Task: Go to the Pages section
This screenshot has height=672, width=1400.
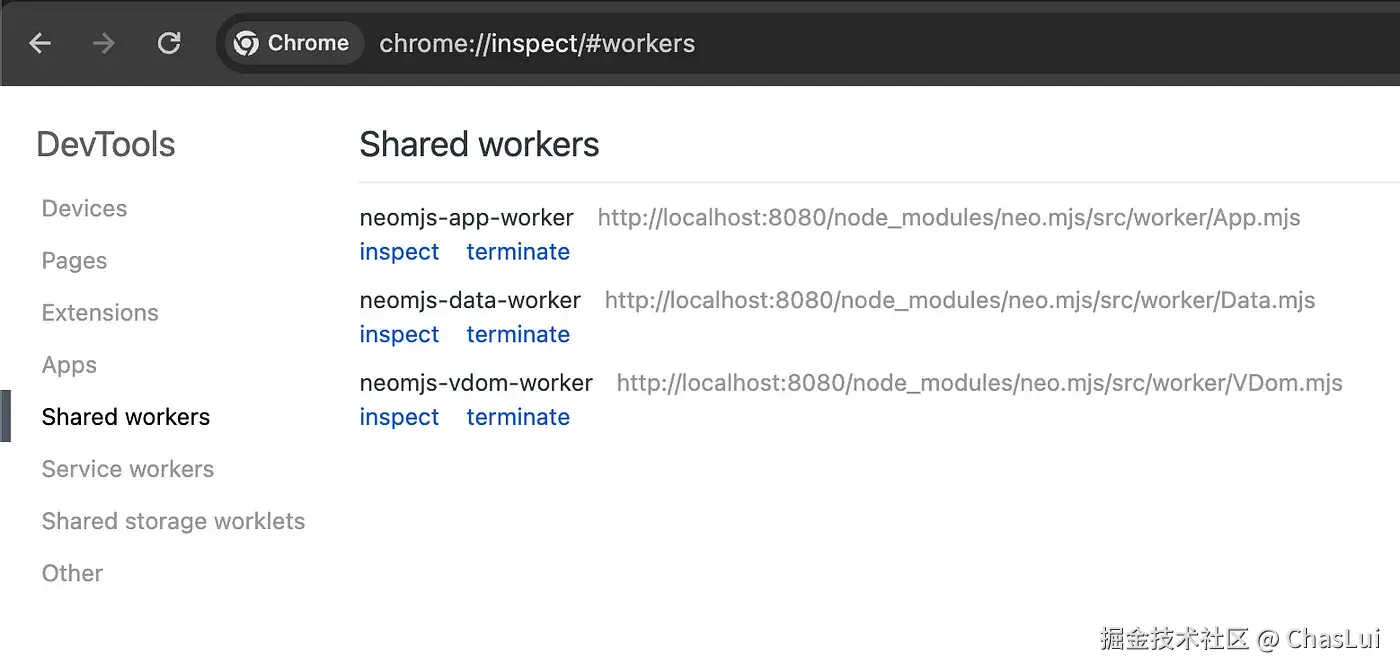Action: coord(74,261)
